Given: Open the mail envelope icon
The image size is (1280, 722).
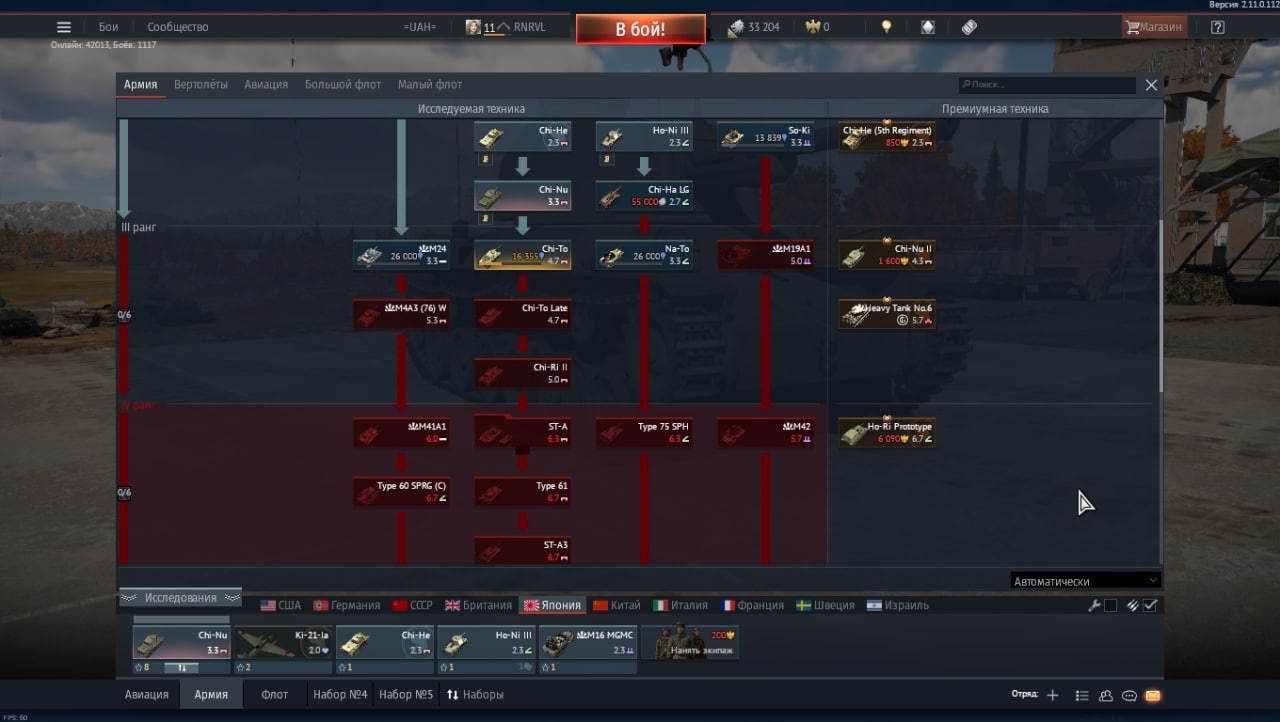Looking at the screenshot, I should click(x=1152, y=695).
